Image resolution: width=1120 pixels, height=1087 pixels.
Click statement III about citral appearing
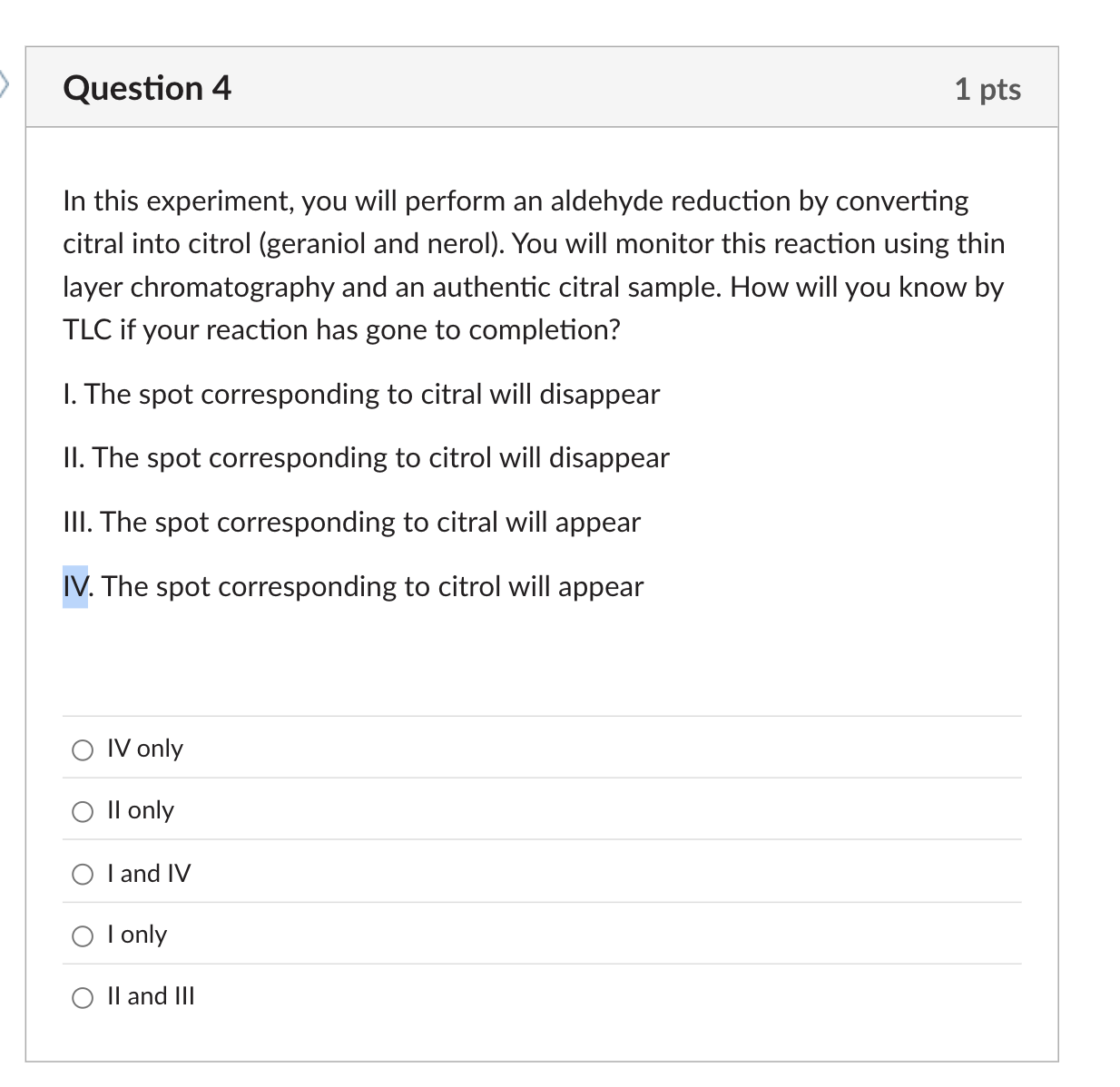[351, 523]
